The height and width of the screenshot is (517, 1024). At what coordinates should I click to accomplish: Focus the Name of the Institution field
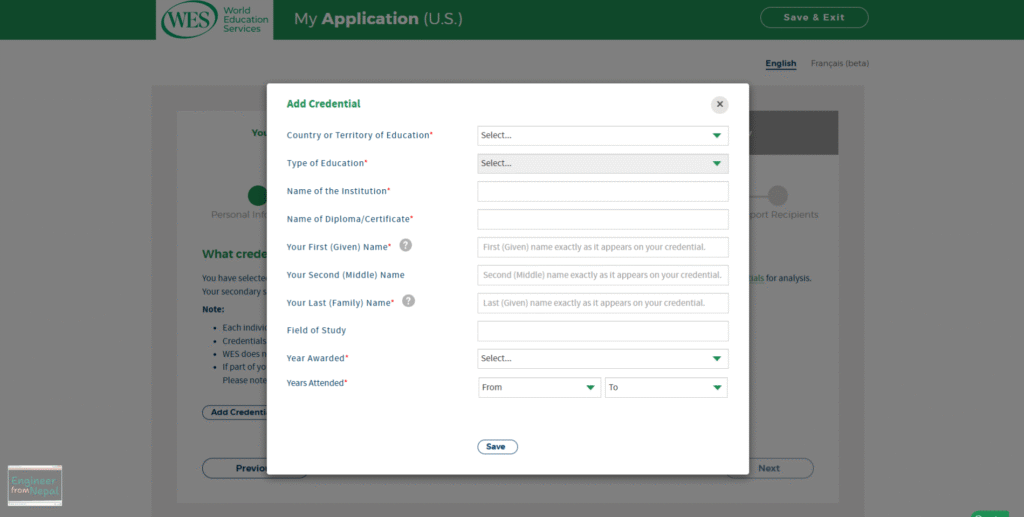(603, 192)
